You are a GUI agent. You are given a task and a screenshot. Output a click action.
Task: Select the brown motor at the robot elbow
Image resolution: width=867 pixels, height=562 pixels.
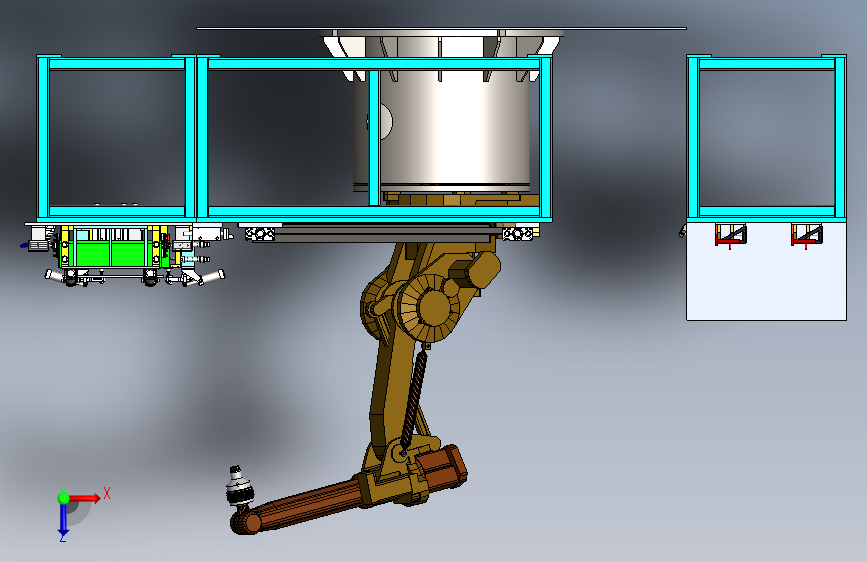click(442, 471)
